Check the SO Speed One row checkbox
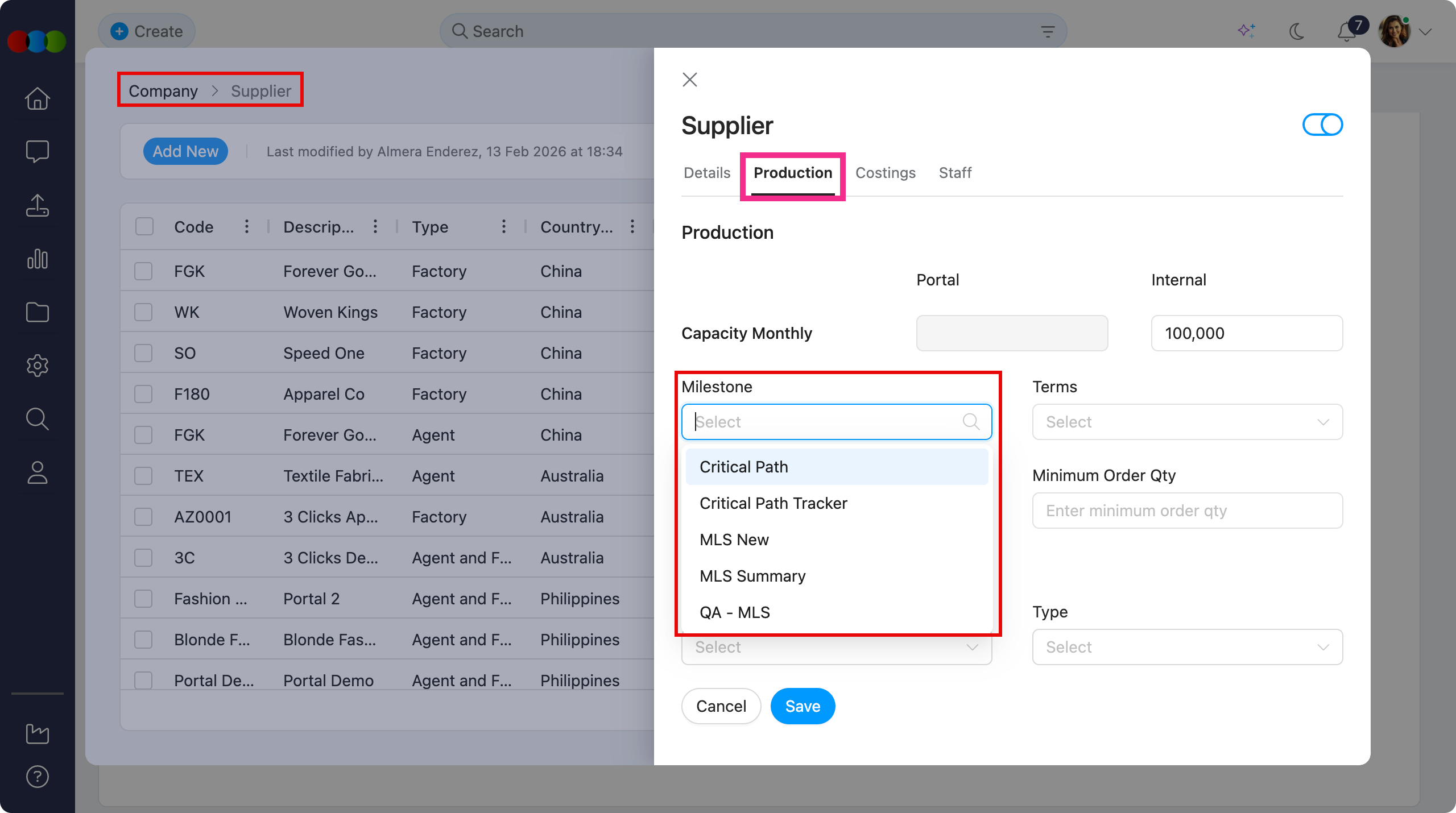Viewport: 1456px width, 813px height. pyautogui.click(x=143, y=352)
